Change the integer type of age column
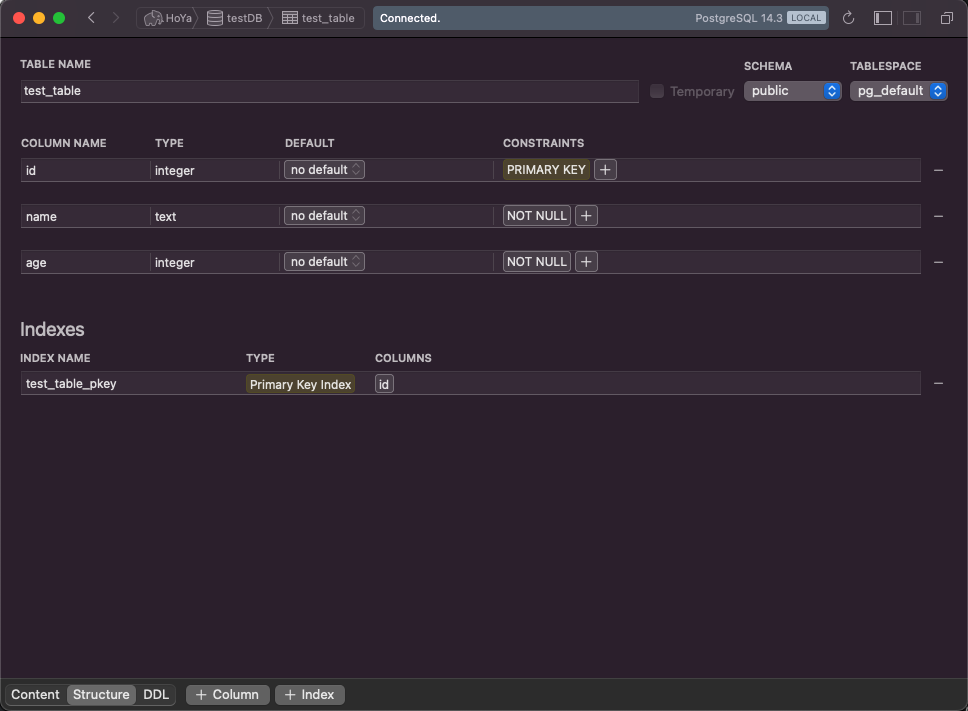 click(x=215, y=262)
